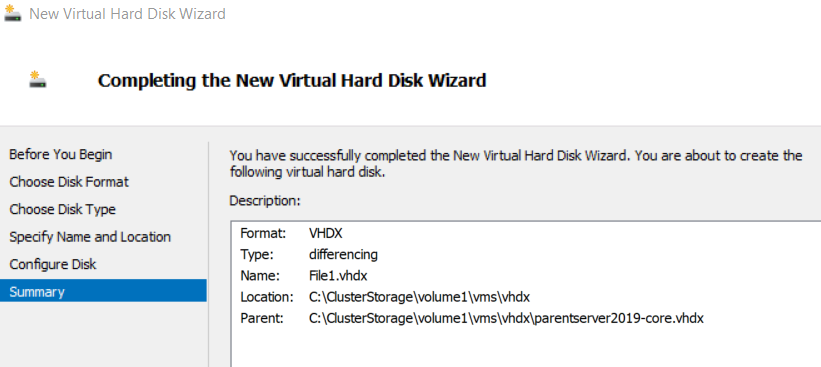Open the Specify Name and Location step

tap(90, 237)
